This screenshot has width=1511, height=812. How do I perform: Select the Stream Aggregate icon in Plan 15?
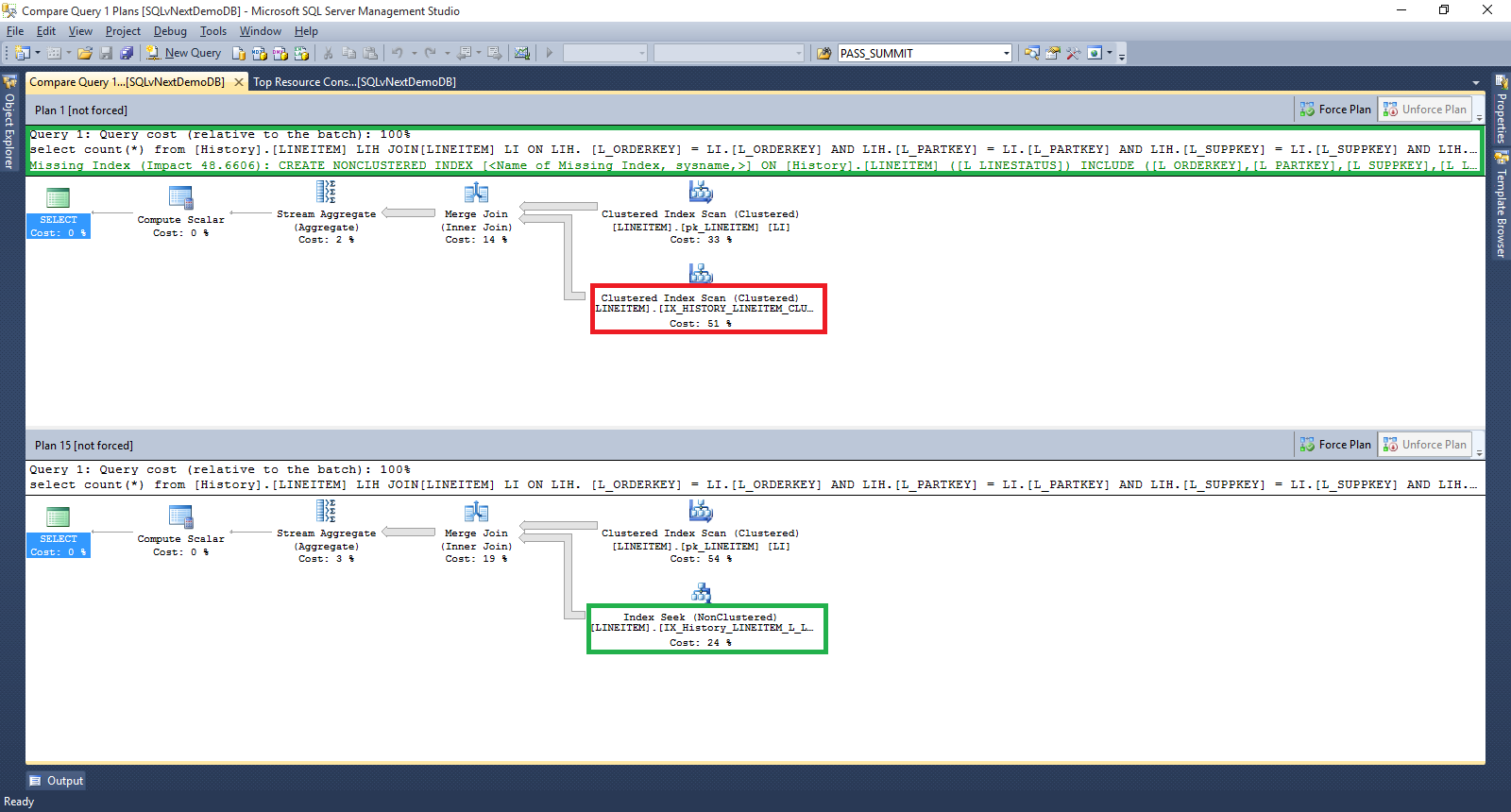pyautogui.click(x=326, y=512)
